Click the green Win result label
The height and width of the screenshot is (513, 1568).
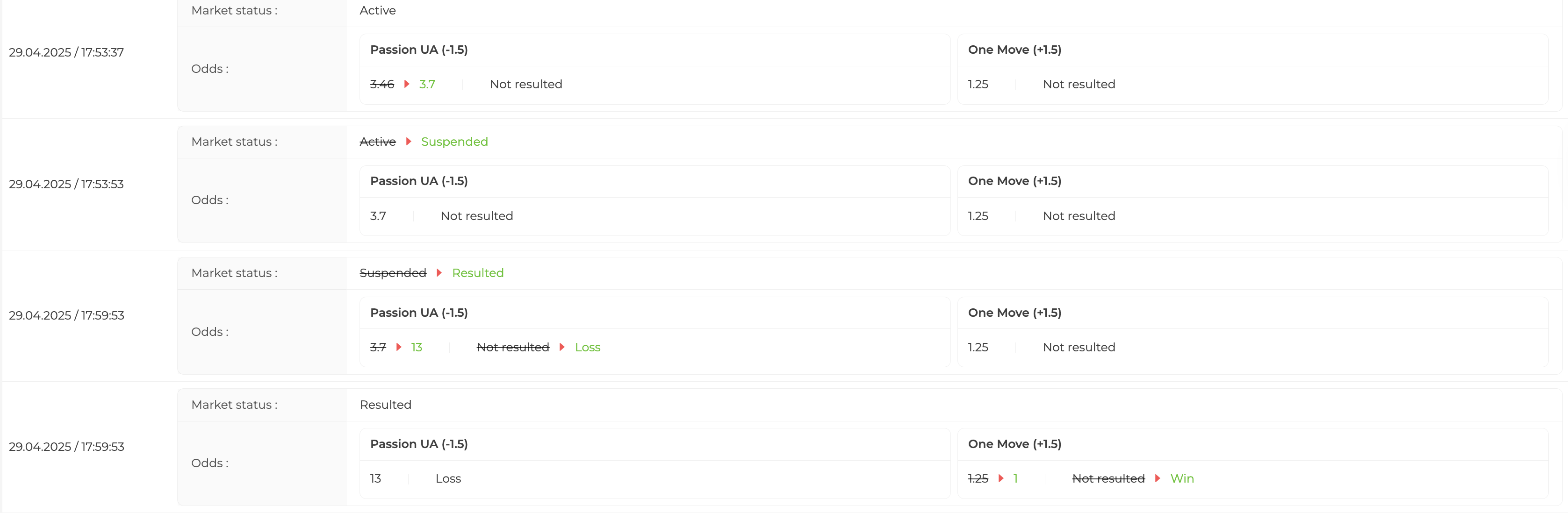coord(1182,479)
